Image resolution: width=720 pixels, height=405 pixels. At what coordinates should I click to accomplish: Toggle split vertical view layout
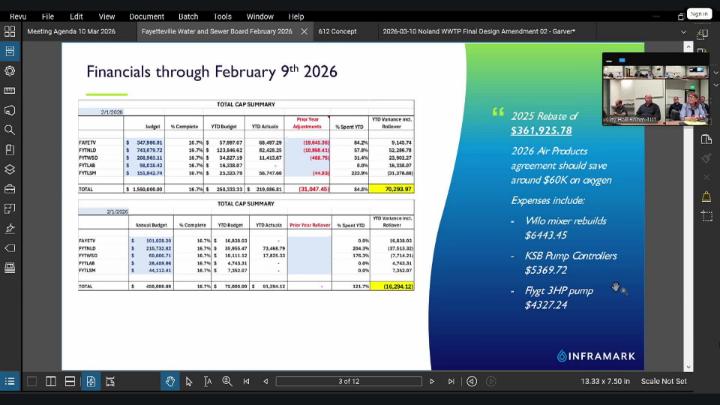pyautogui.click(x=51, y=381)
